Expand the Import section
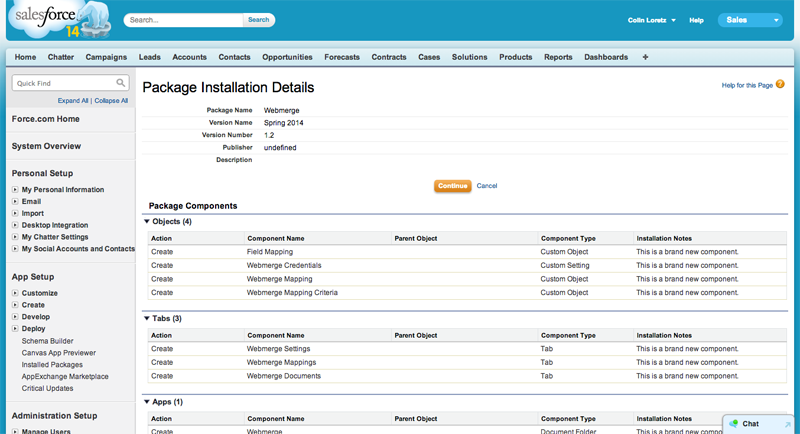The width and height of the screenshot is (800, 434). click(15, 213)
